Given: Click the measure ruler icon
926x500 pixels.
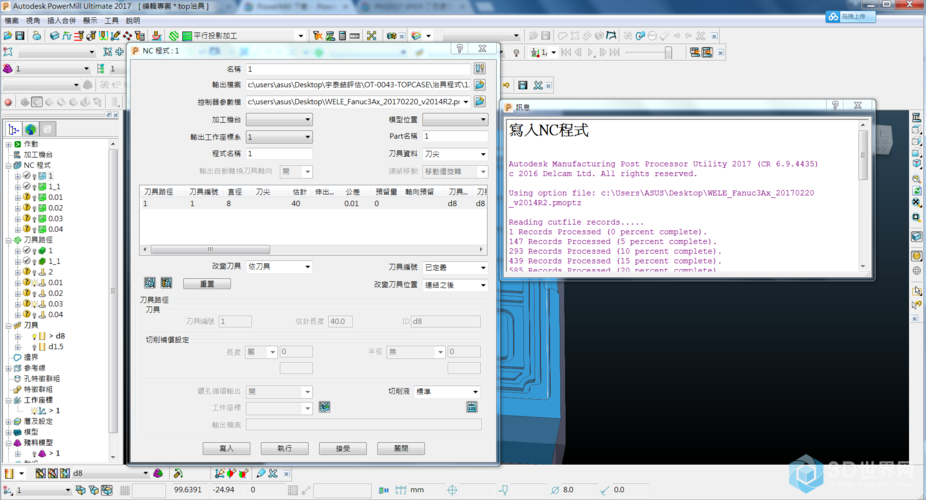Looking at the screenshot, I should pos(354,36).
